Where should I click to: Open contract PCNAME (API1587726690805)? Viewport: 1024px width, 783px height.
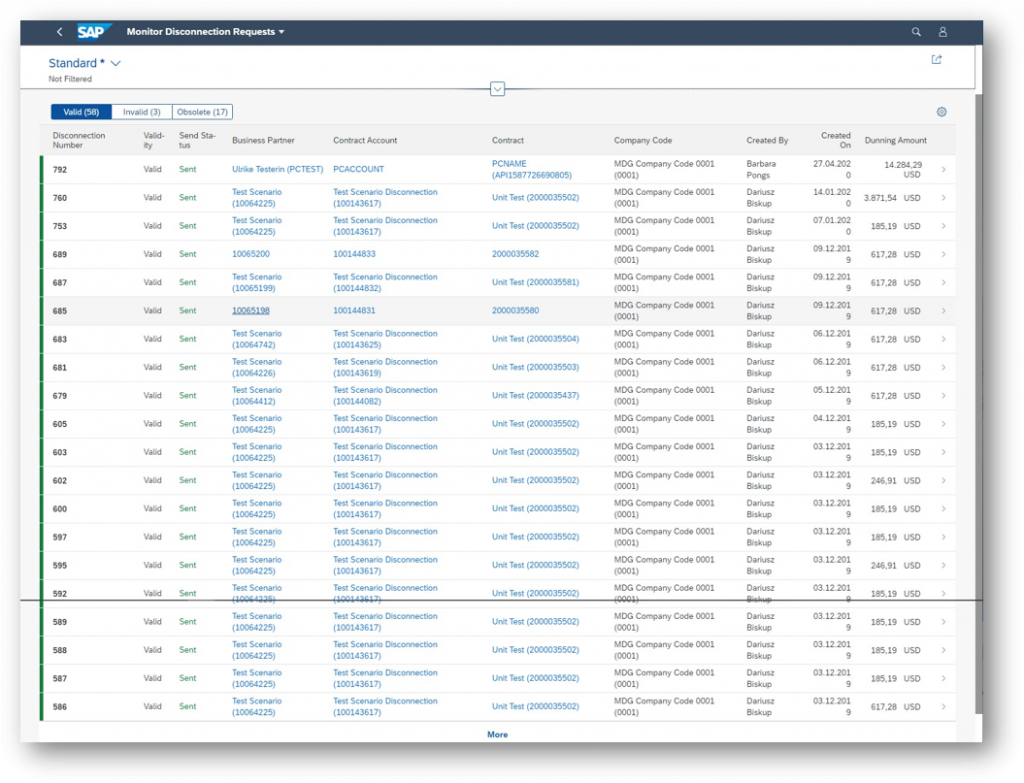pos(532,169)
